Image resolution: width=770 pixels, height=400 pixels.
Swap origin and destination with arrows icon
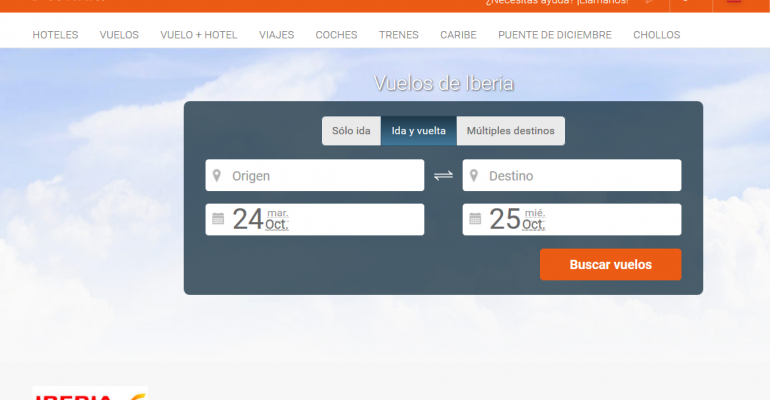(x=443, y=175)
